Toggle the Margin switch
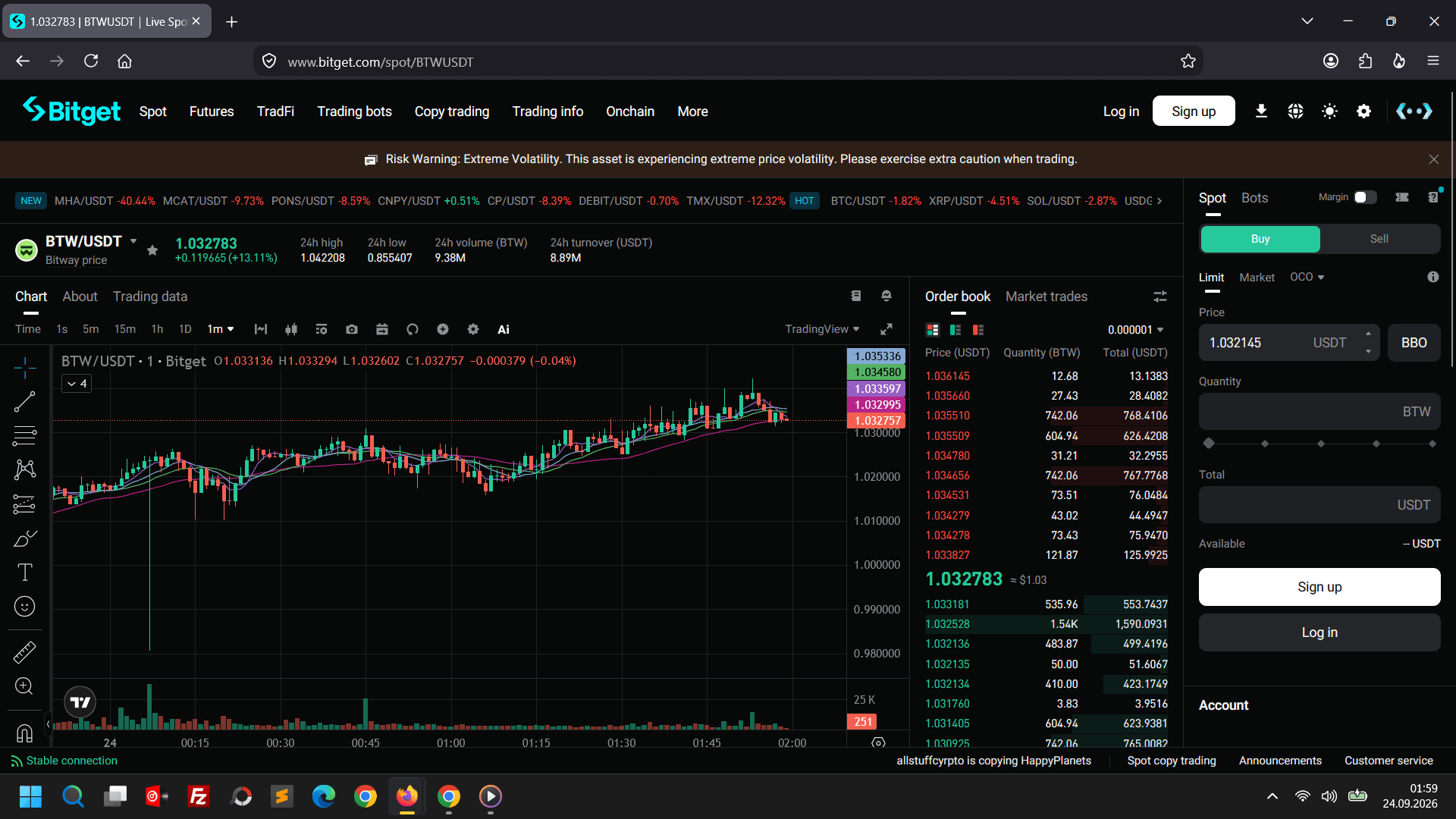1456x819 pixels. click(1365, 197)
